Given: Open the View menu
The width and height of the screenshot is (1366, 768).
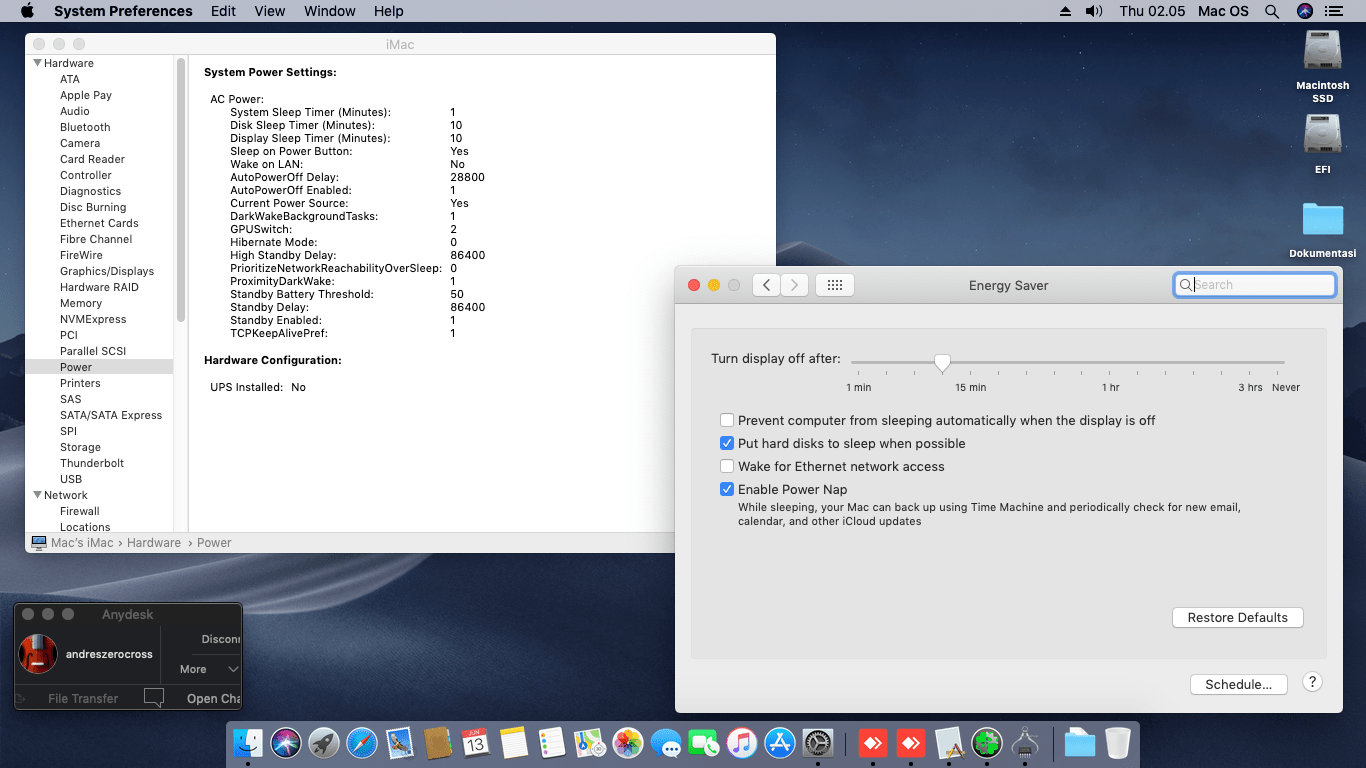Looking at the screenshot, I should (x=270, y=11).
